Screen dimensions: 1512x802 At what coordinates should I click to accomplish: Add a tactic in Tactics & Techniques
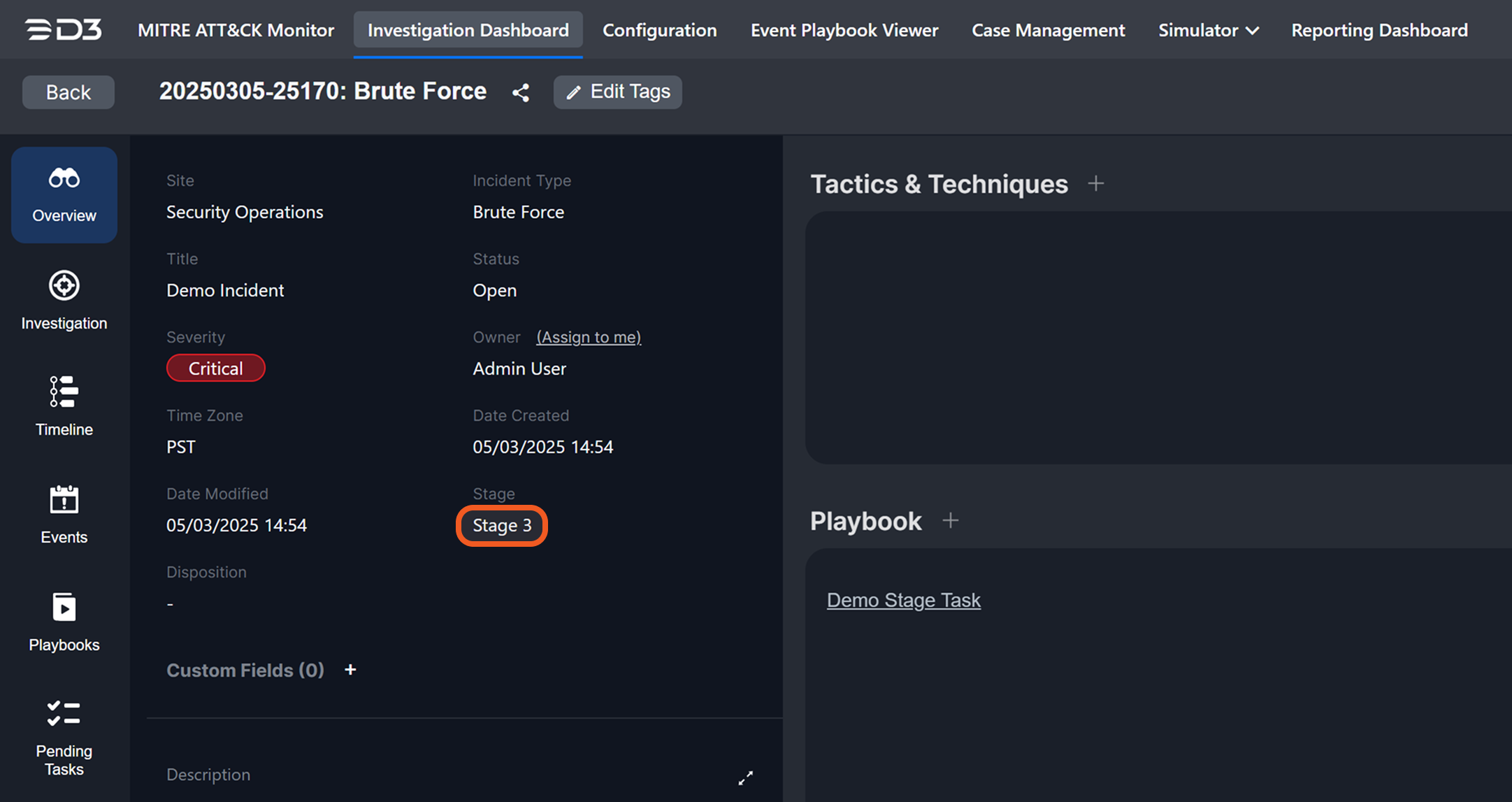tap(1096, 184)
